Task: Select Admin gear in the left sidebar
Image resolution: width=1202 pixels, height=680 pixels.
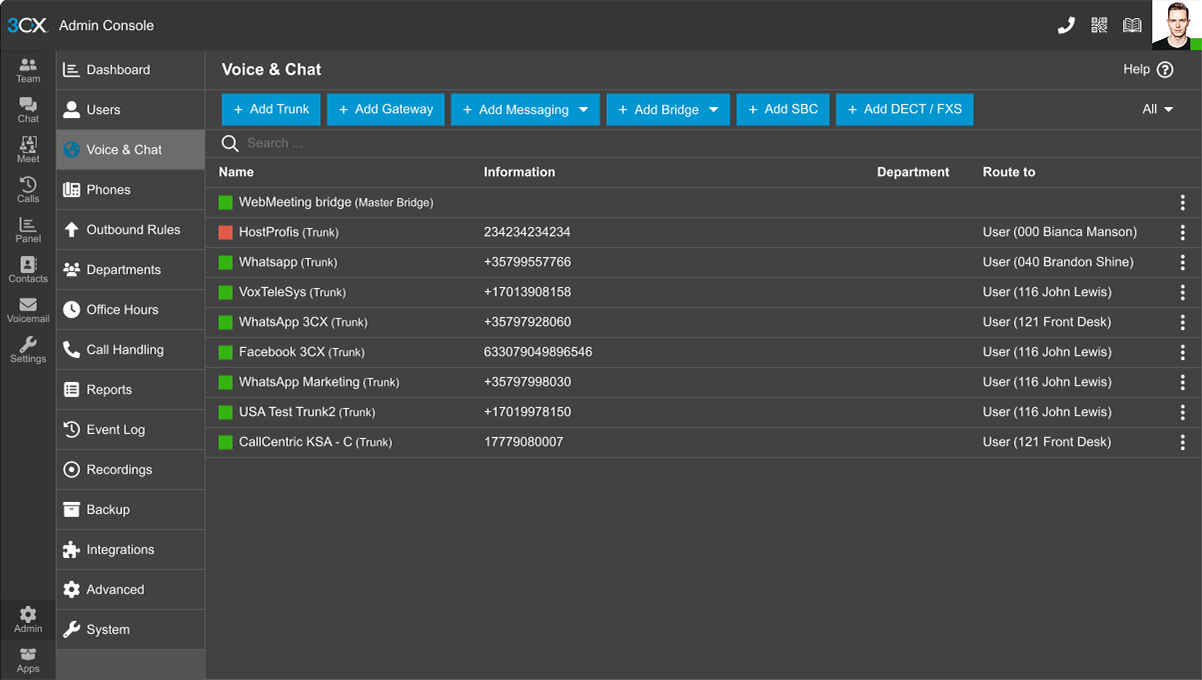Action: coord(28,620)
